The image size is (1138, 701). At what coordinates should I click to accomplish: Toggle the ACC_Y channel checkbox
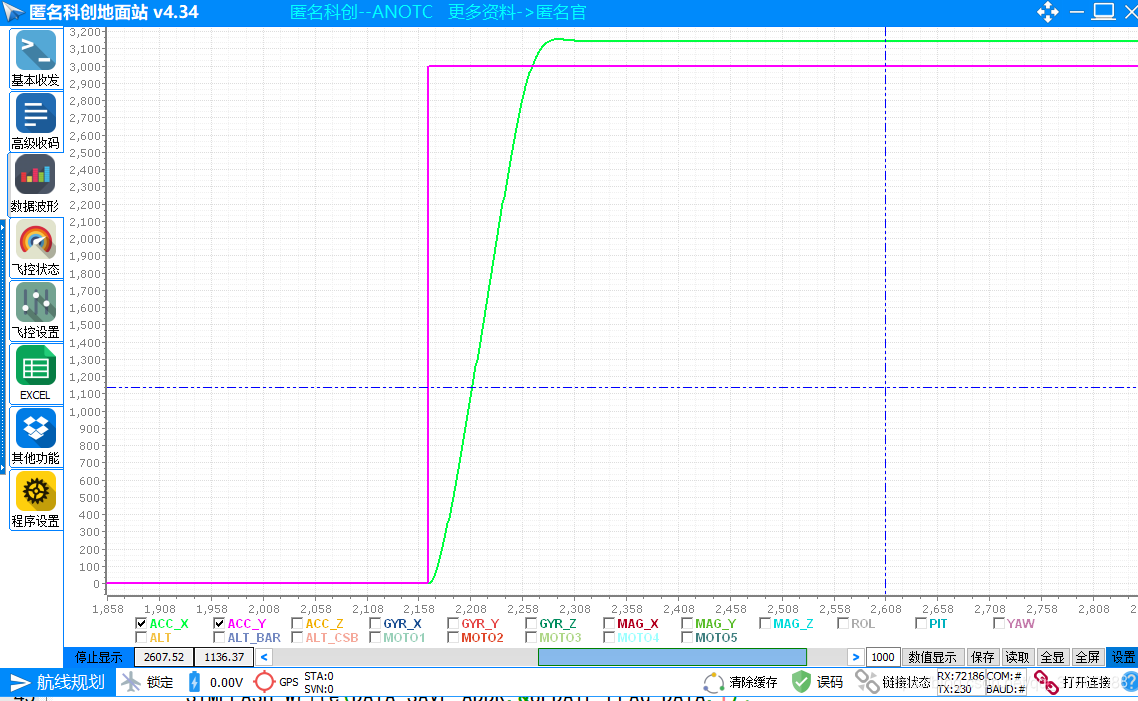pos(219,623)
